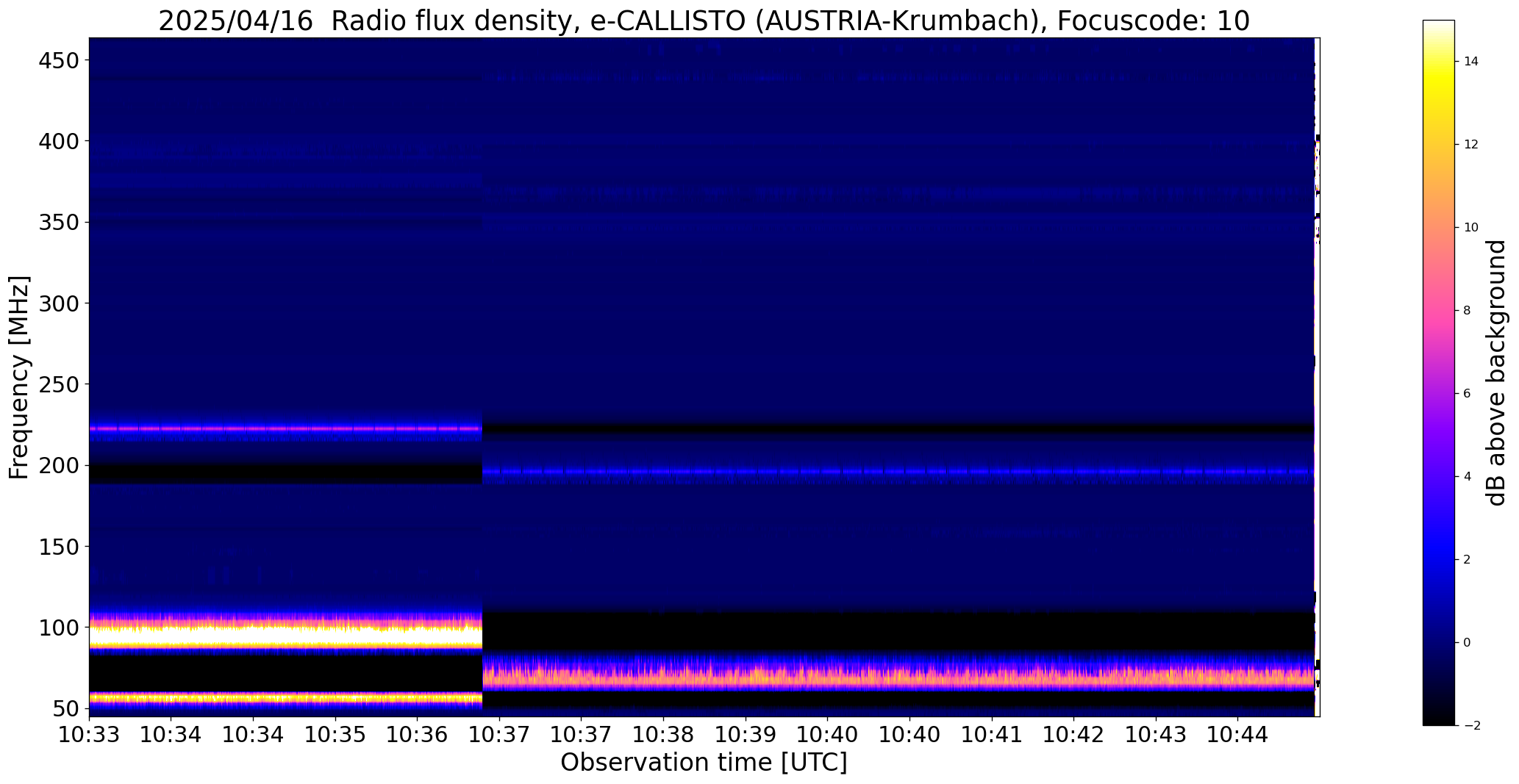1519x784 pixels.
Task: Click the 10:39 time tick label
Action: [x=746, y=734]
